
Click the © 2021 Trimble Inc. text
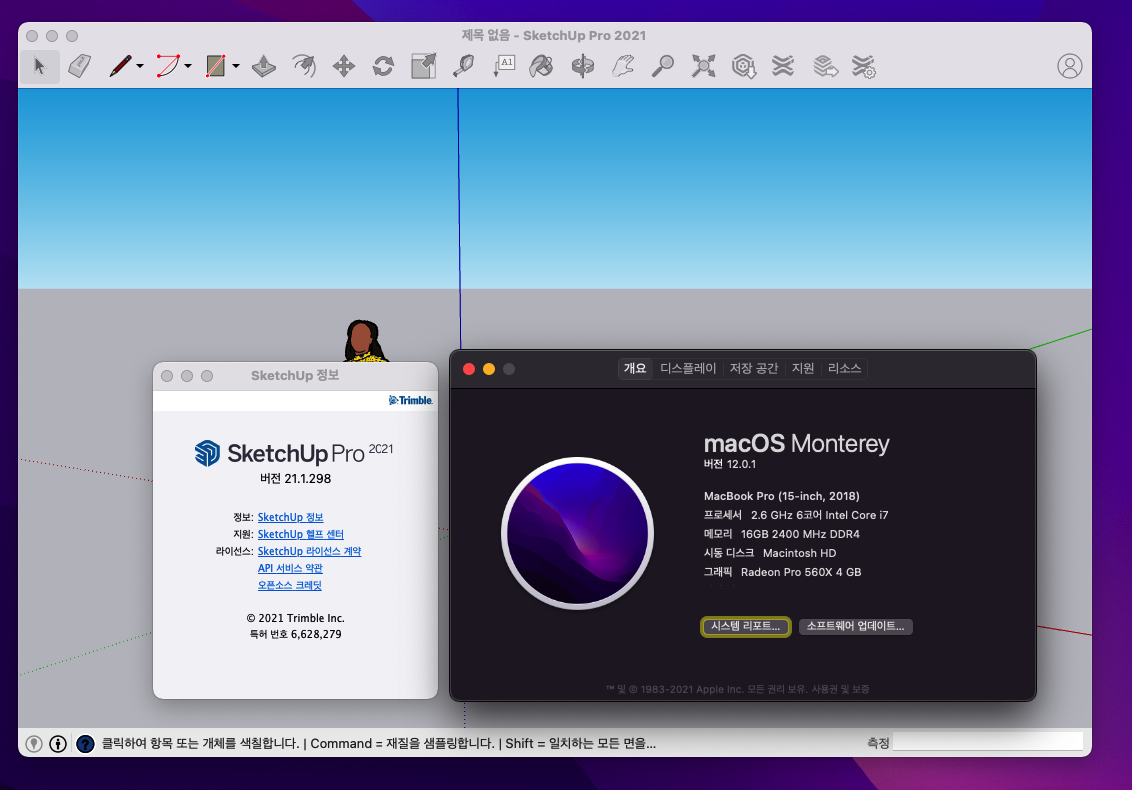(x=295, y=618)
